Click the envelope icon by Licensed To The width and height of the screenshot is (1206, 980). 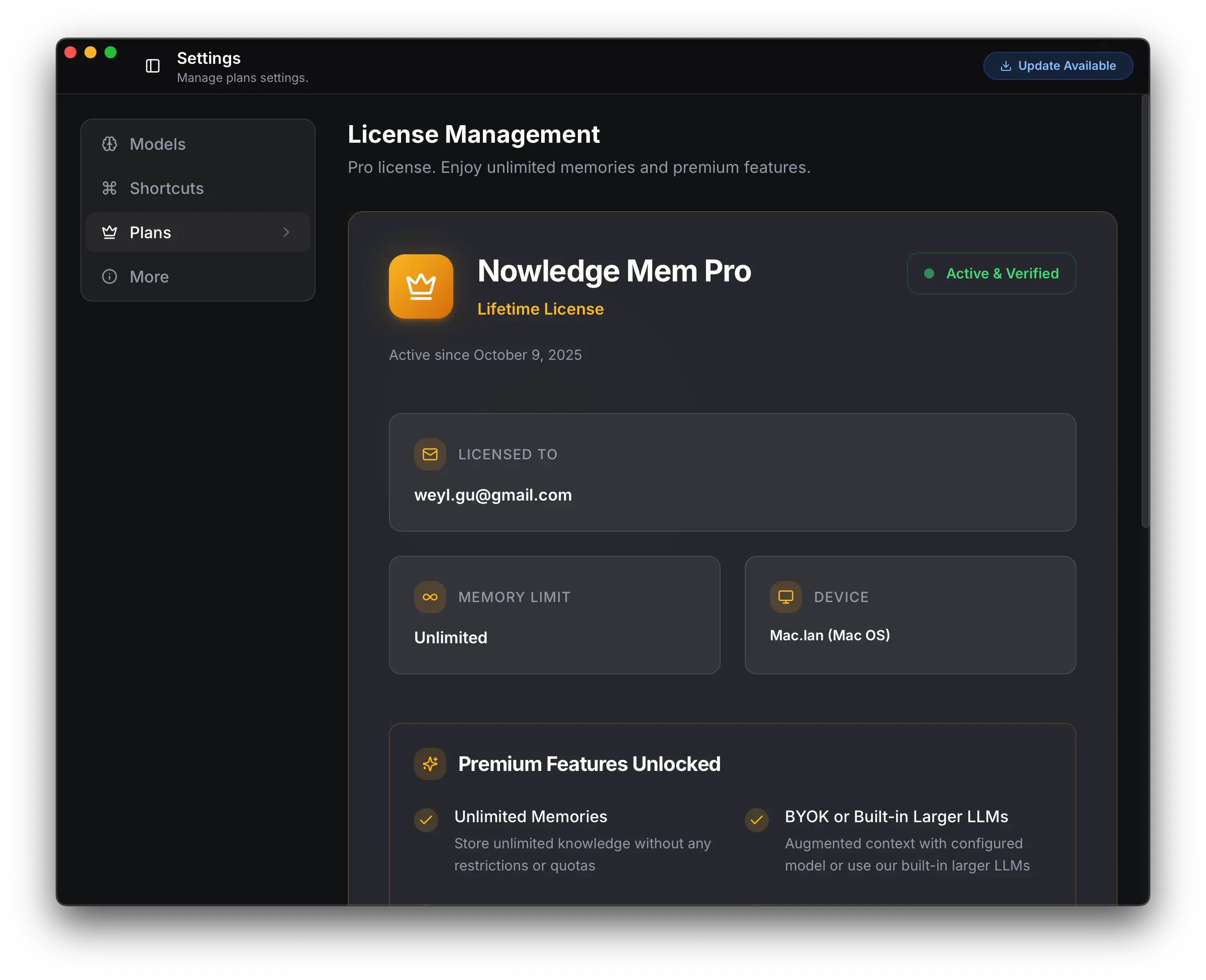pyautogui.click(x=430, y=454)
